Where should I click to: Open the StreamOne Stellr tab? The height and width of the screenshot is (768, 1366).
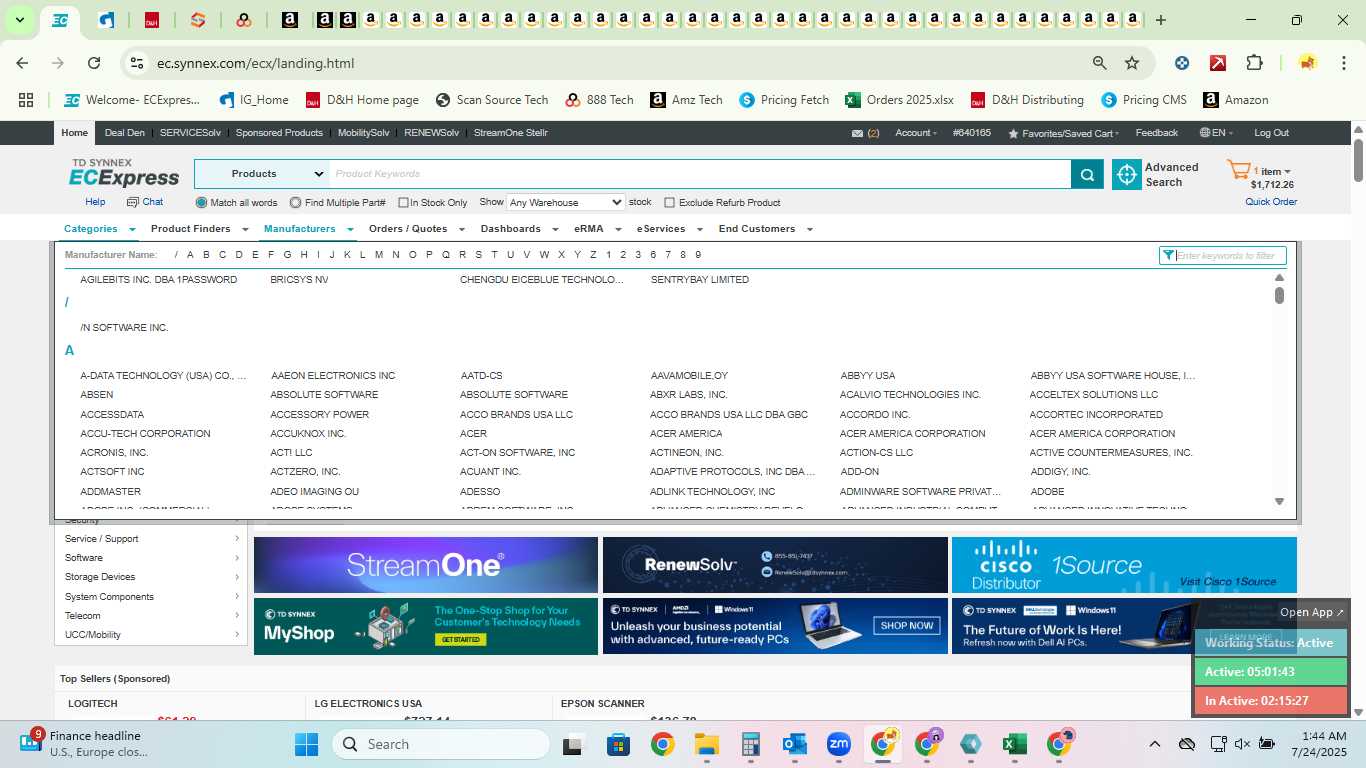tap(511, 133)
